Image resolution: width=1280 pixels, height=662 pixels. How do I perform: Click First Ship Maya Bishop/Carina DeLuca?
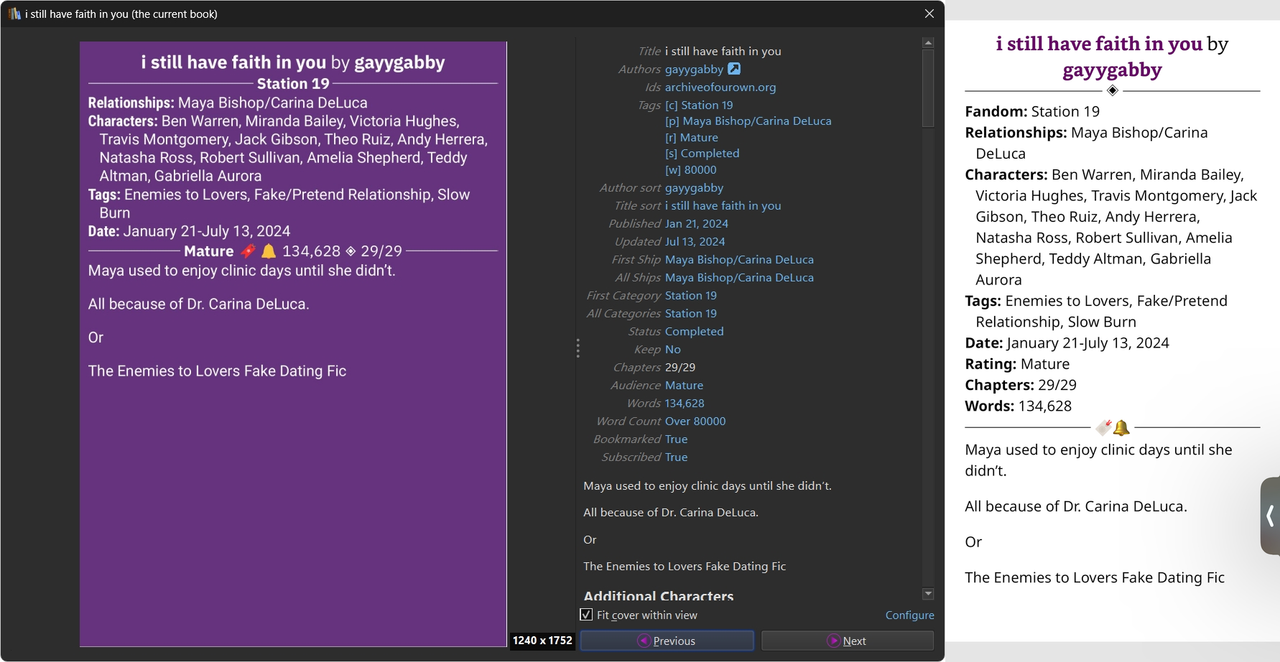pyautogui.click(x=739, y=260)
